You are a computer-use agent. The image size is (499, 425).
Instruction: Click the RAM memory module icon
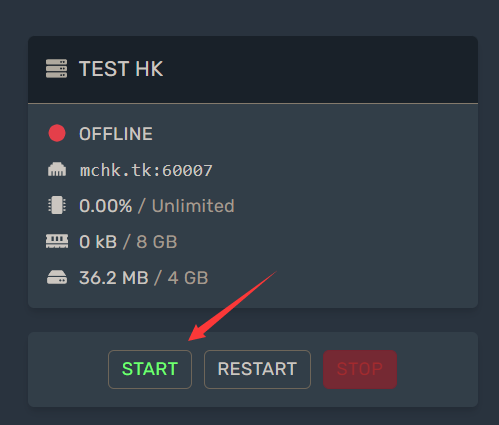pos(57,241)
